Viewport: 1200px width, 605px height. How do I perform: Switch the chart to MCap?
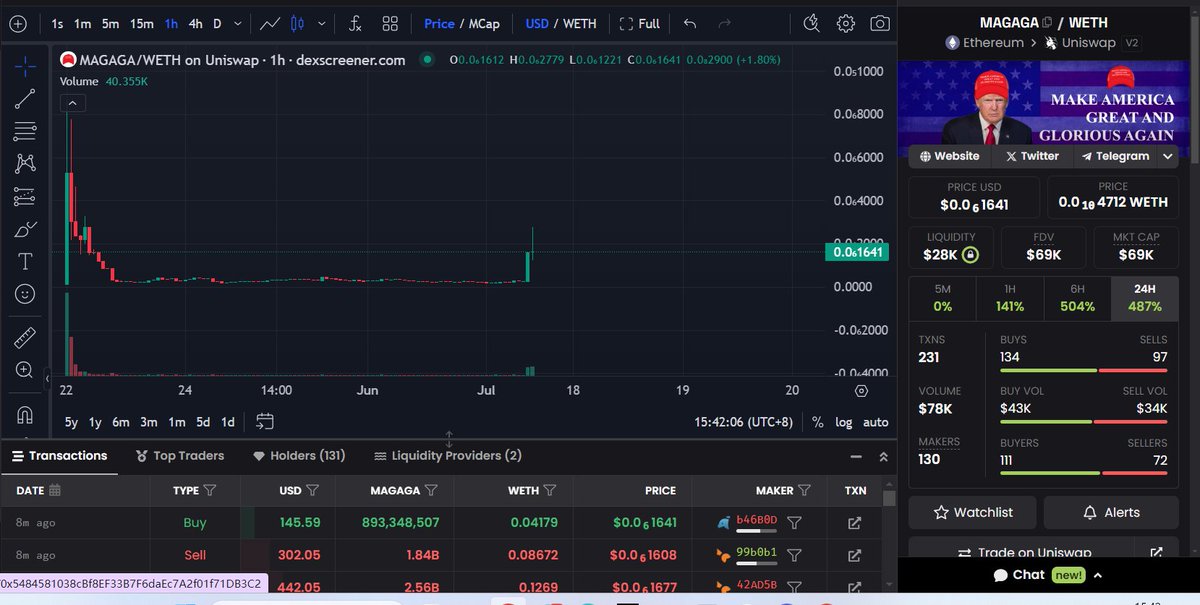click(x=486, y=23)
